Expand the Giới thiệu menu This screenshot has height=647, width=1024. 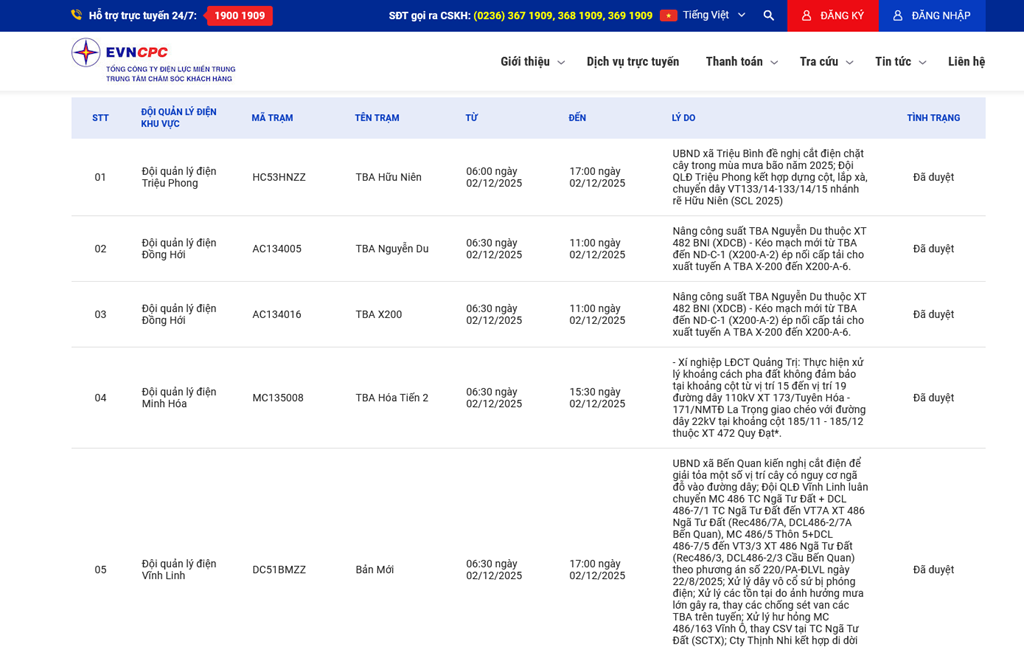click(x=532, y=62)
